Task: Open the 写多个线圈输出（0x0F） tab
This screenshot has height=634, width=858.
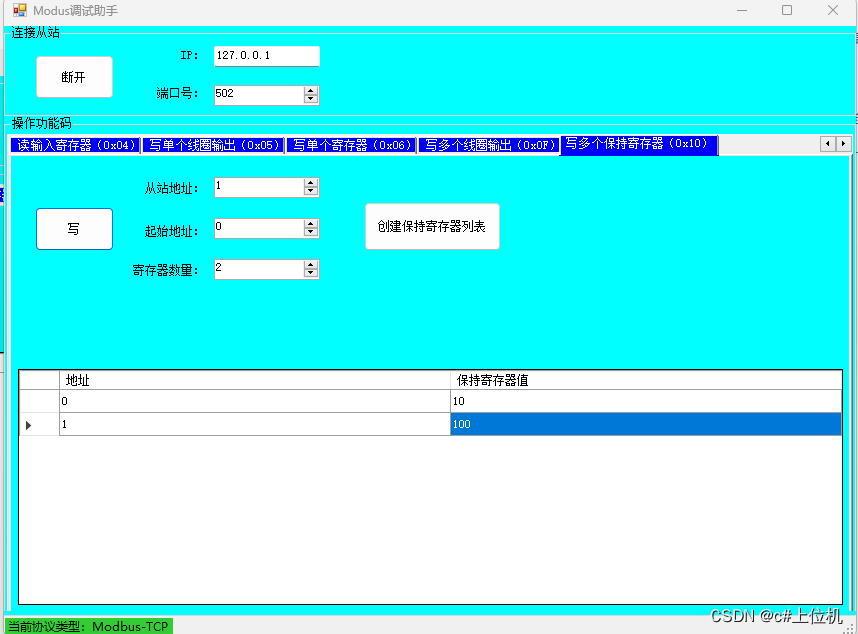Action: point(490,144)
